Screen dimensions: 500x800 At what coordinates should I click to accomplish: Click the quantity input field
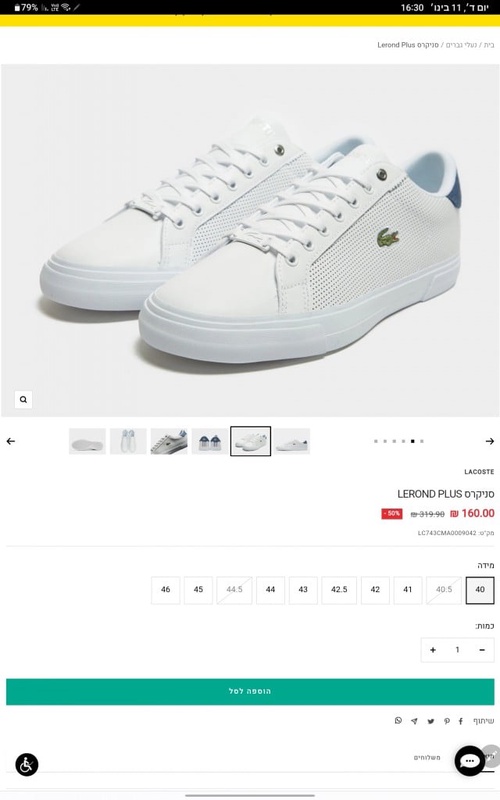click(457, 650)
